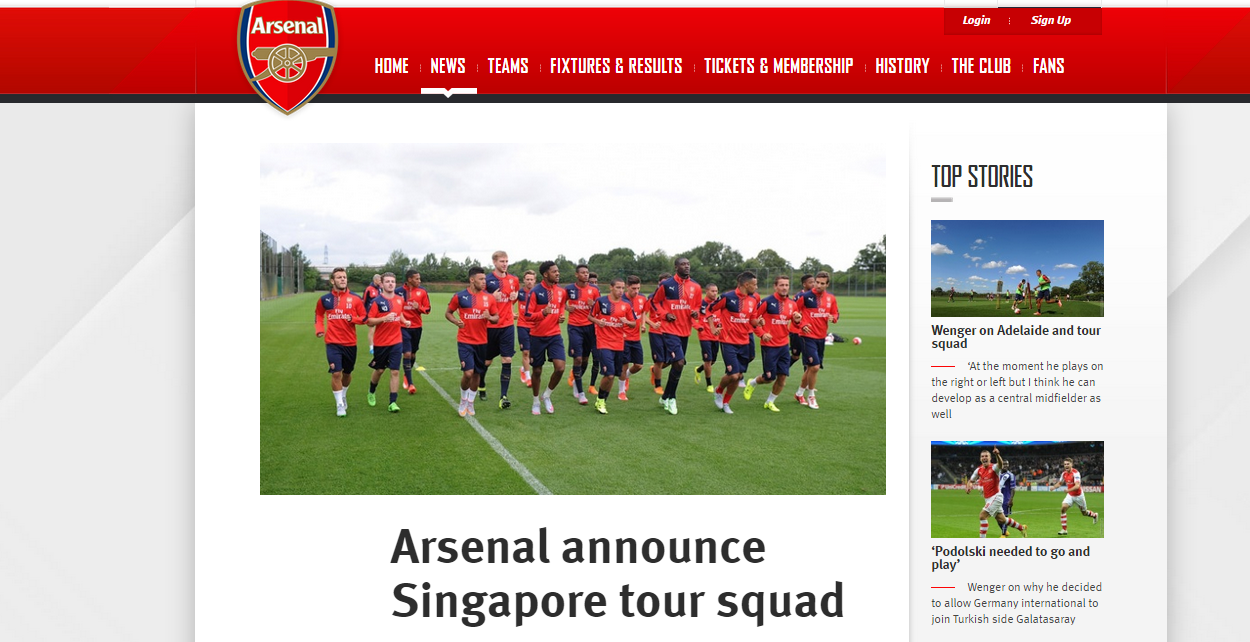Image resolution: width=1250 pixels, height=642 pixels.
Task: Click the Galatasaray story summary text
Action: click(1016, 603)
